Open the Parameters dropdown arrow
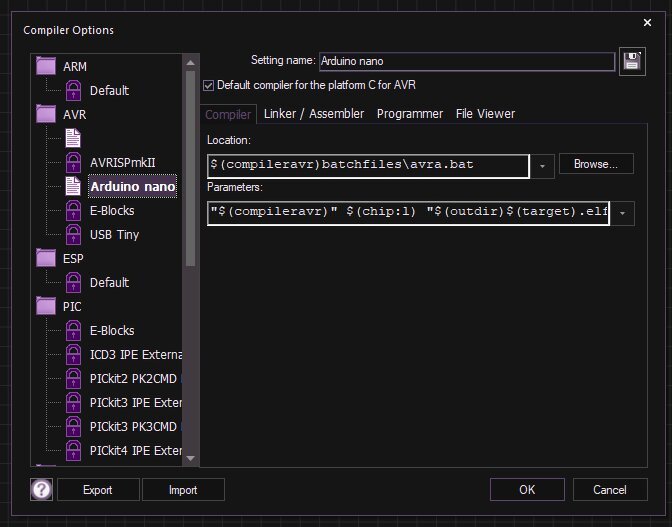The height and width of the screenshot is (527, 672). [x=622, y=213]
